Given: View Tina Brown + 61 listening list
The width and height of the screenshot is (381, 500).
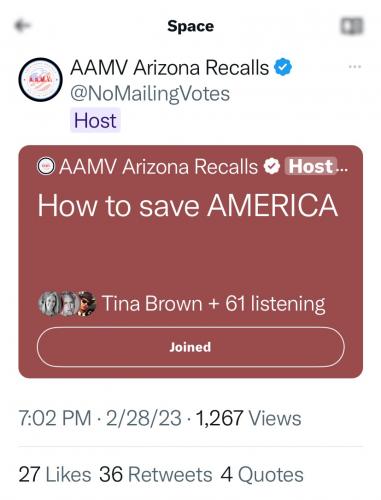Looking at the screenshot, I should pyautogui.click(x=214, y=304).
